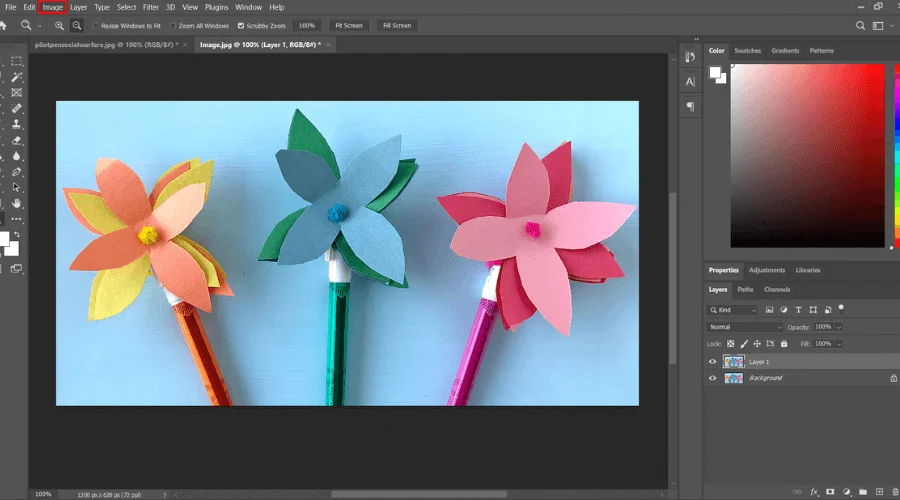Image resolution: width=900 pixels, height=500 pixels.
Task: Close the Image.jpg document tab
Action: click(328, 45)
